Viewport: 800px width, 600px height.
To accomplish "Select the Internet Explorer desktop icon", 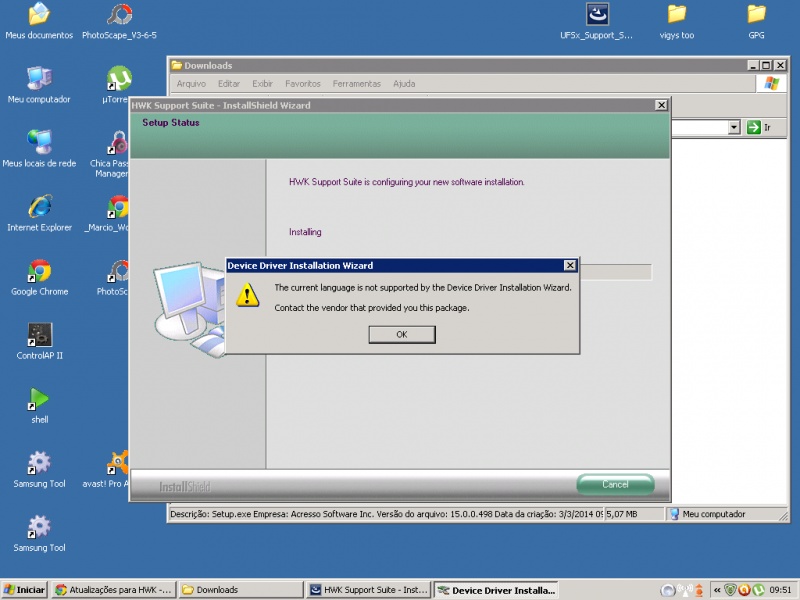I will pos(39,213).
